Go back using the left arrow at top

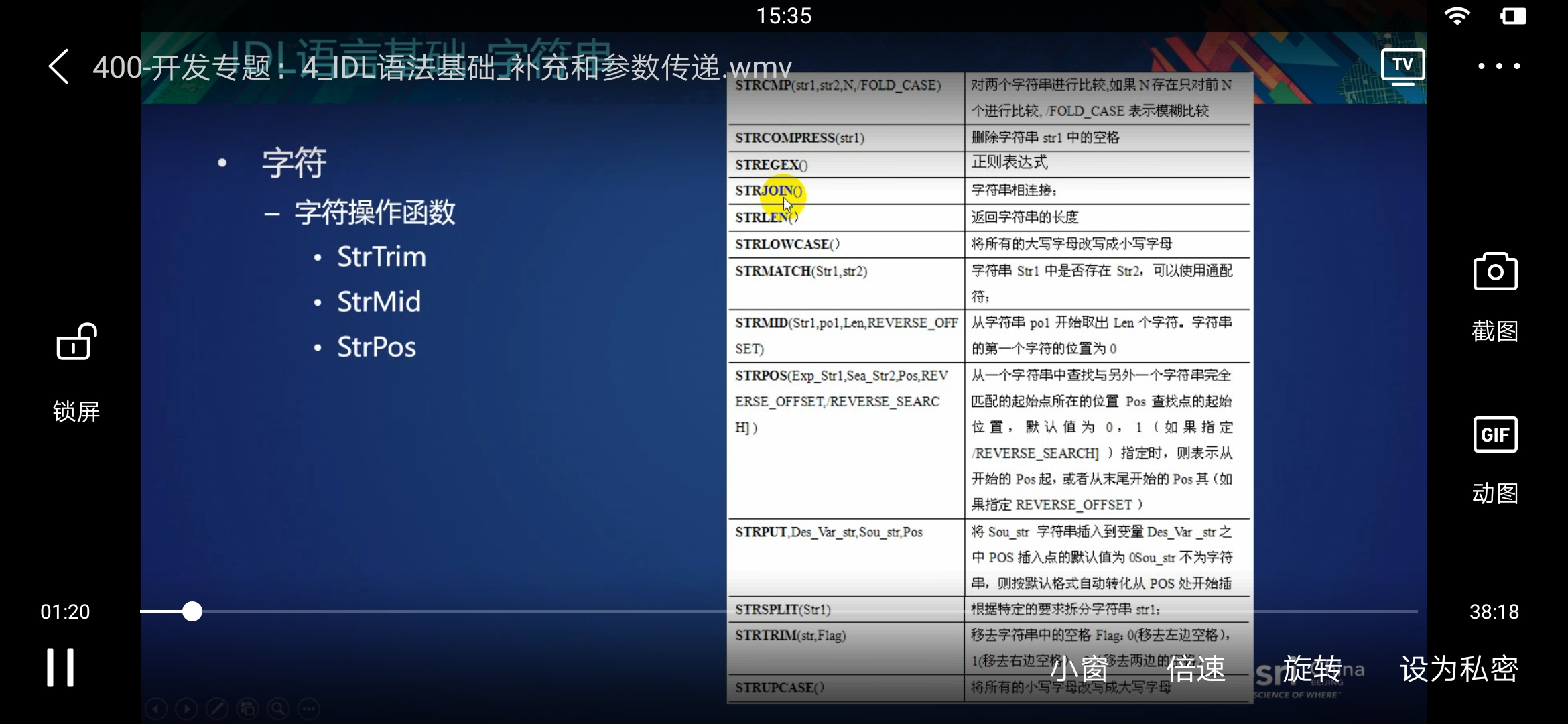pos(58,66)
